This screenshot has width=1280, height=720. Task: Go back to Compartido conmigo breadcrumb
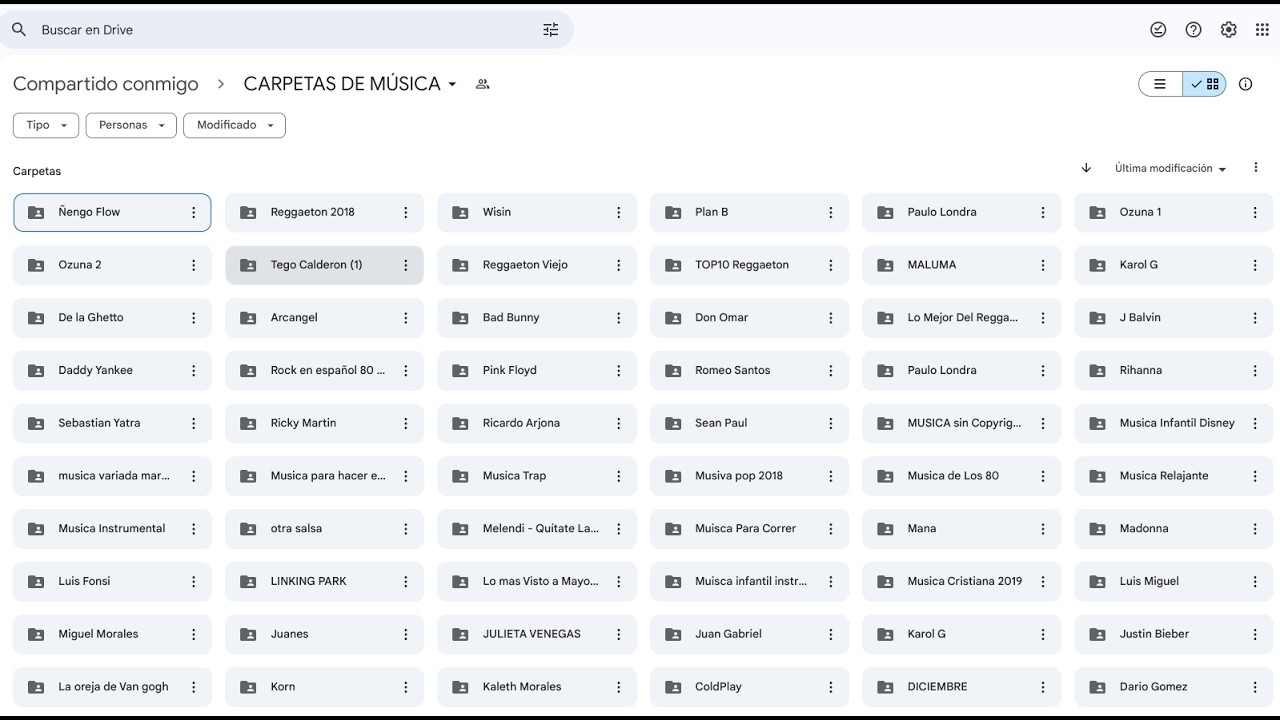pyautogui.click(x=106, y=84)
